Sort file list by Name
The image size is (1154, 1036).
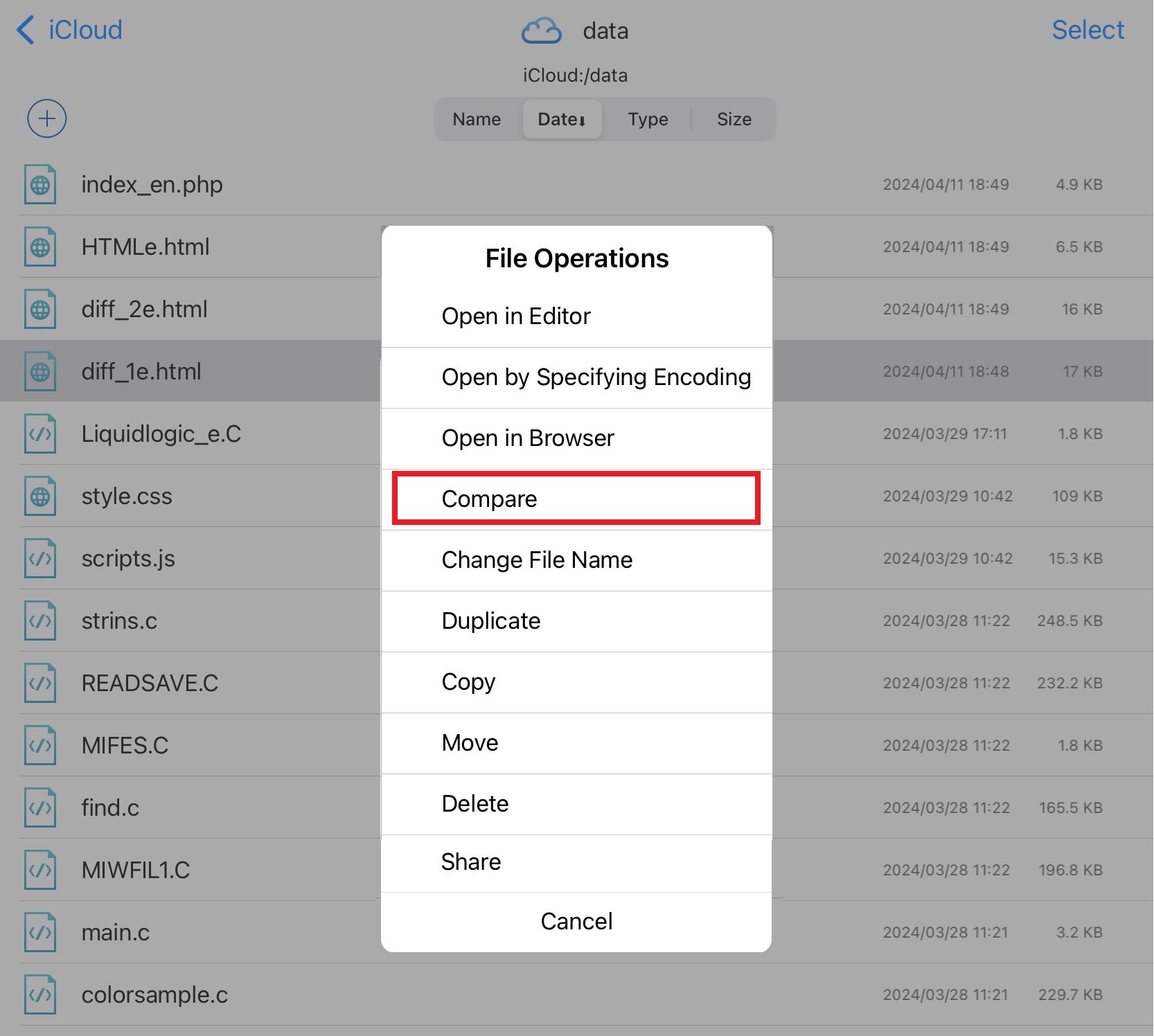477,119
